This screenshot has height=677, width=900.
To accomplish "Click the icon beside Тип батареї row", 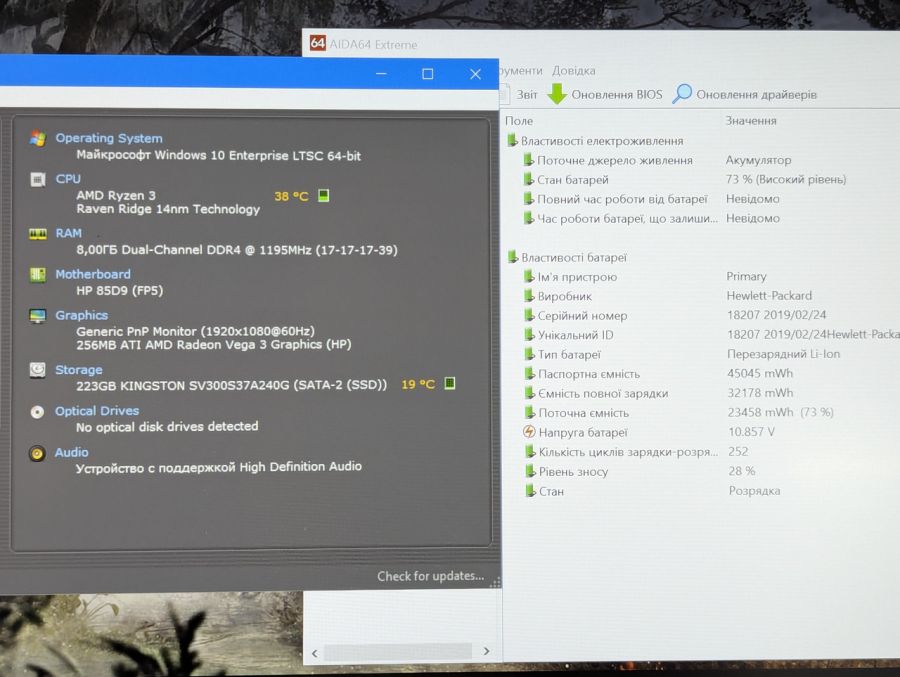I will pos(529,354).
